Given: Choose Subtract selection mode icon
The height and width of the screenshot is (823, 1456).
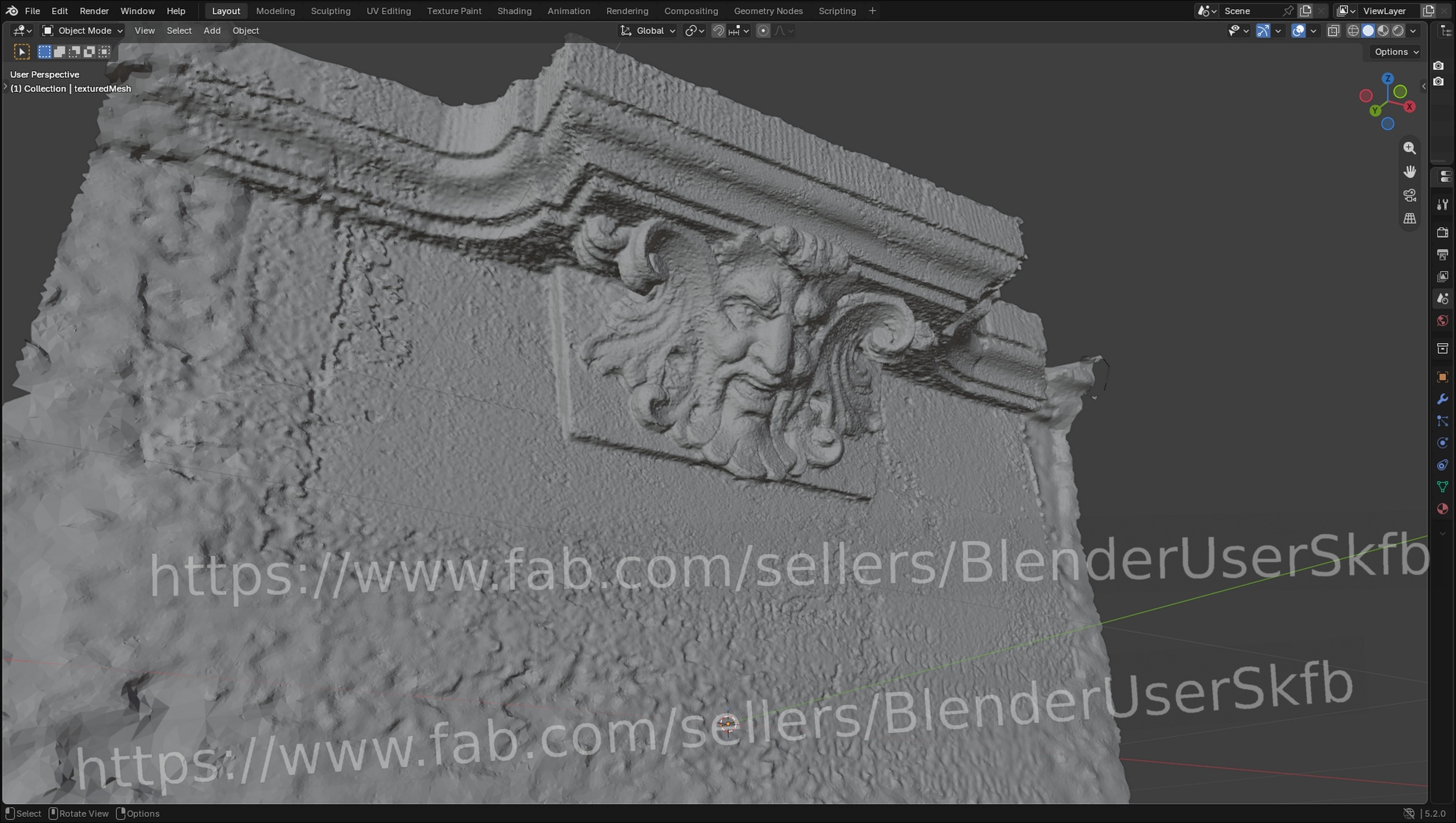Looking at the screenshot, I should click(x=74, y=52).
